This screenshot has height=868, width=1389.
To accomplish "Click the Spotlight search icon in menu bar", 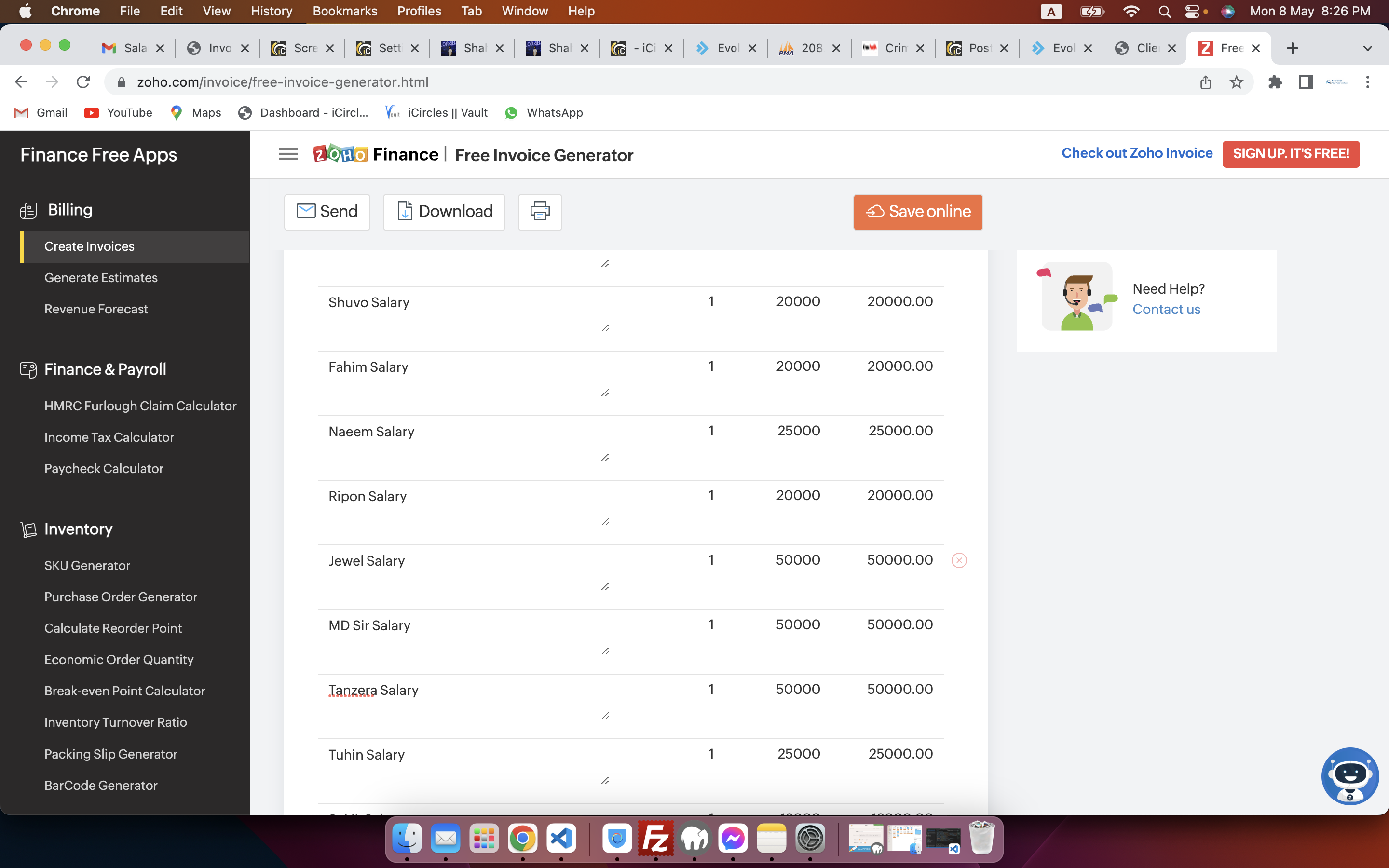I will point(1164,12).
